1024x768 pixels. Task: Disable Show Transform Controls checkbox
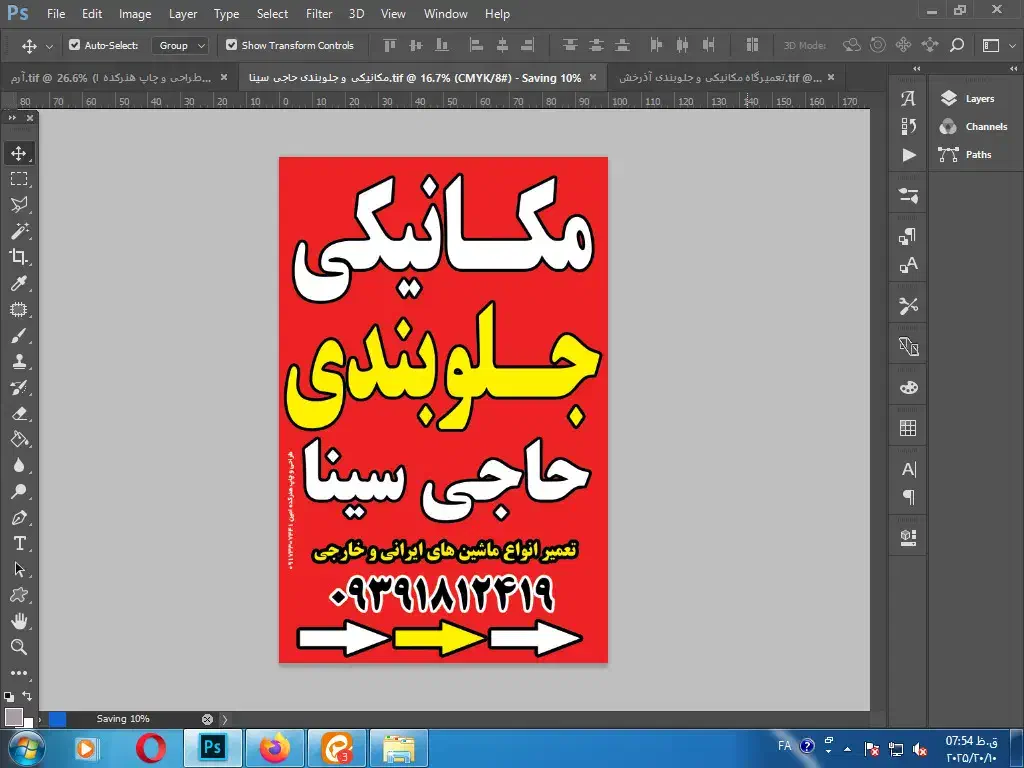pos(231,45)
